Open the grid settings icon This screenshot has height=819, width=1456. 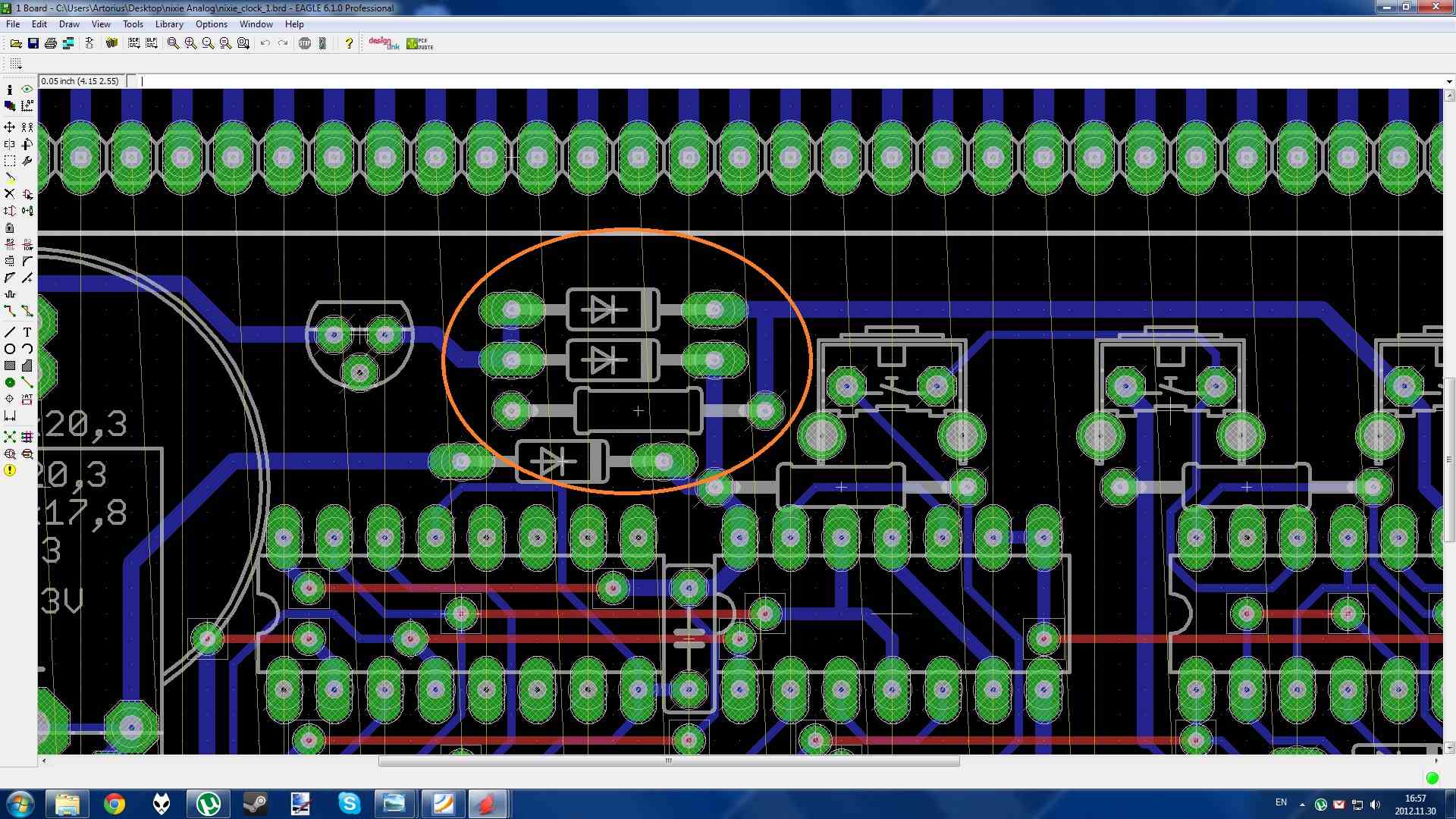click(16, 64)
